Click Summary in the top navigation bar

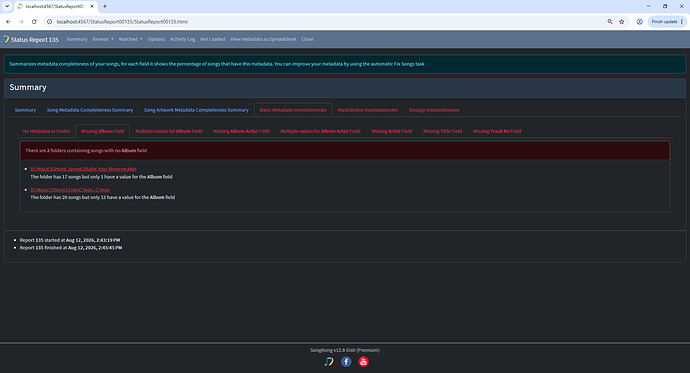77,39
